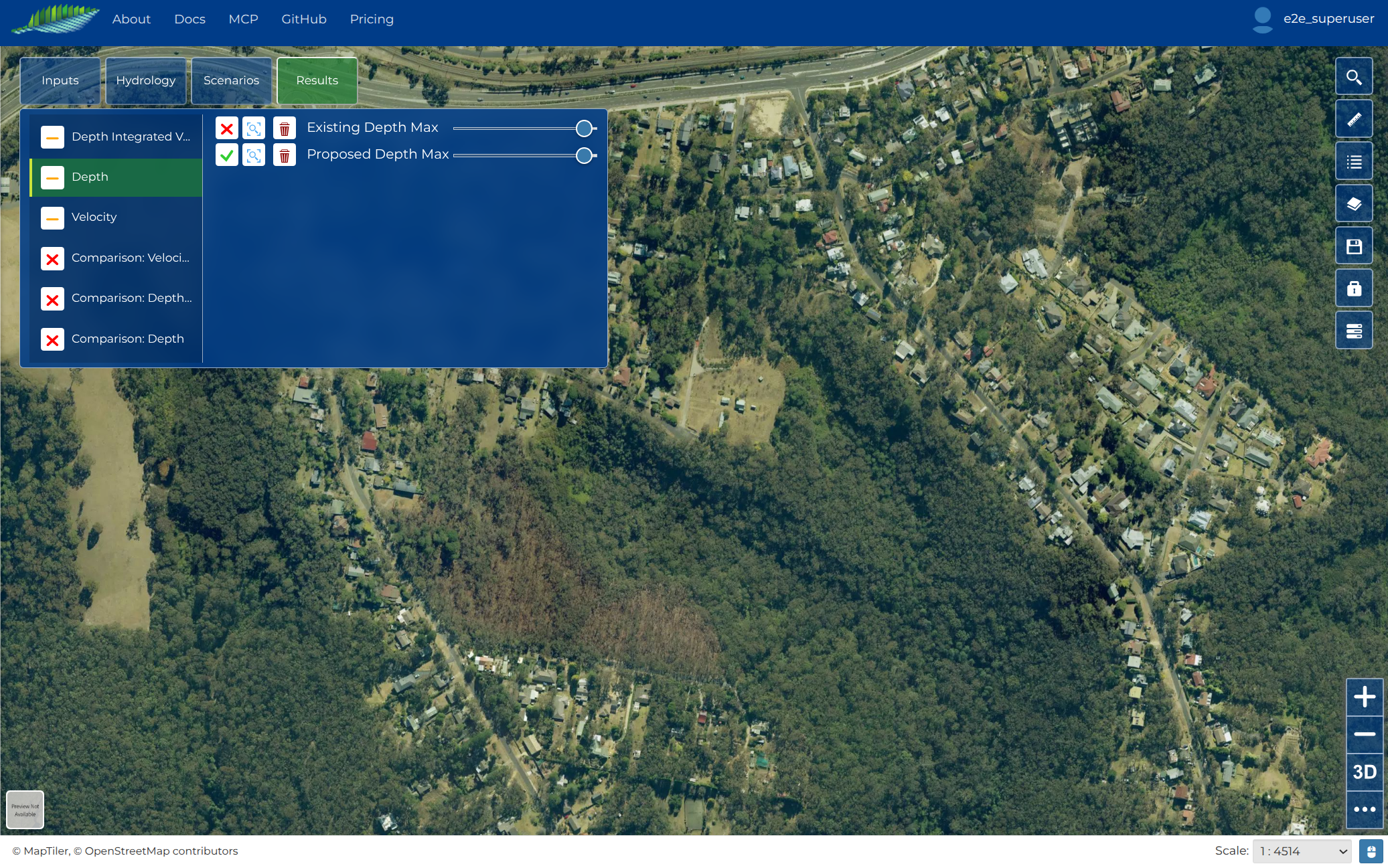Open the Hydrology tab
Screen dimensions: 1388x868
[146, 80]
